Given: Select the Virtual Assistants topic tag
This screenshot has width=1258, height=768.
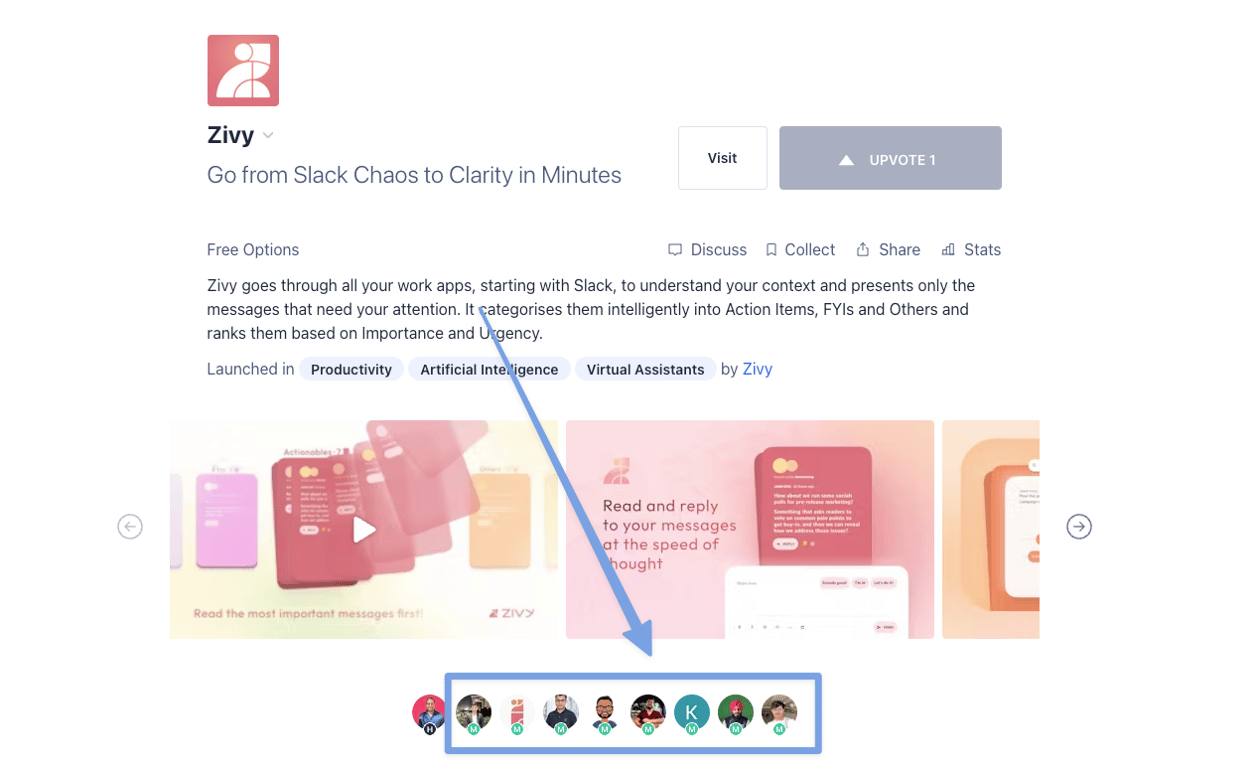Looking at the screenshot, I should (645, 369).
